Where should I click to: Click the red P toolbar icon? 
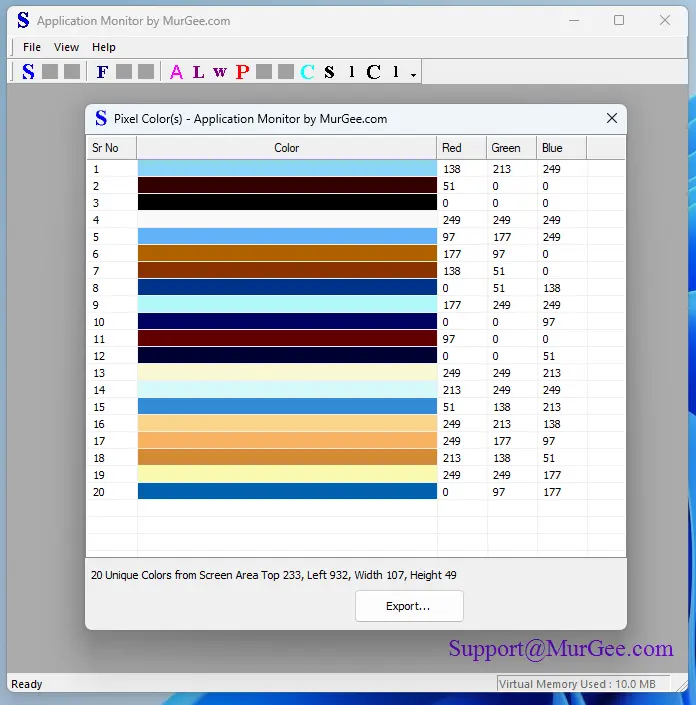point(242,71)
